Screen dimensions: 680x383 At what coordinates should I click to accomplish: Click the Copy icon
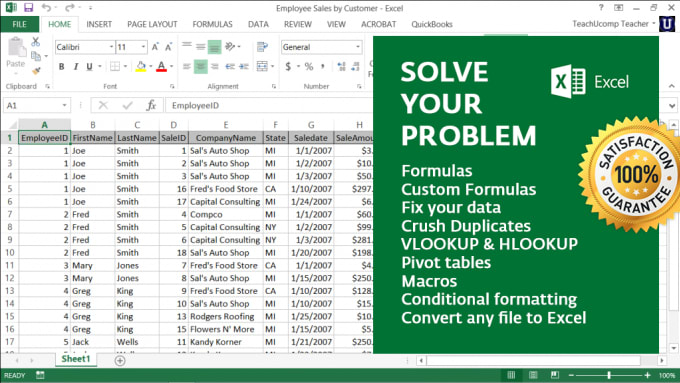click(x=36, y=56)
